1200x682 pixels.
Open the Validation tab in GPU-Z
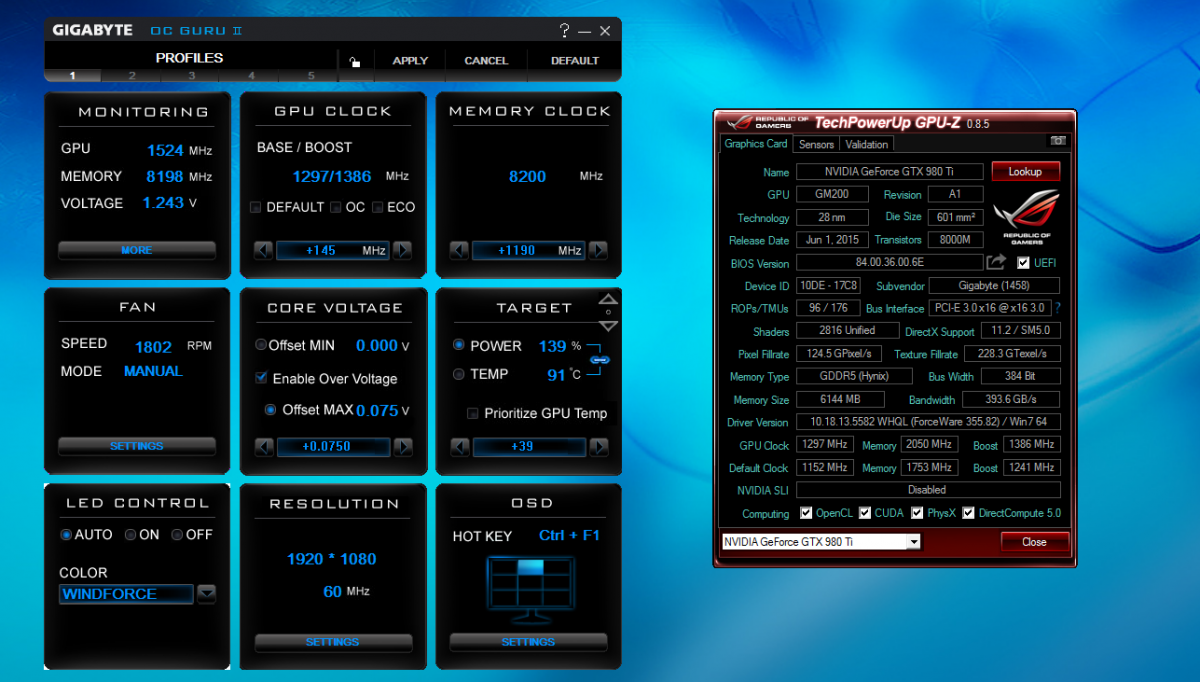tap(867, 144)
